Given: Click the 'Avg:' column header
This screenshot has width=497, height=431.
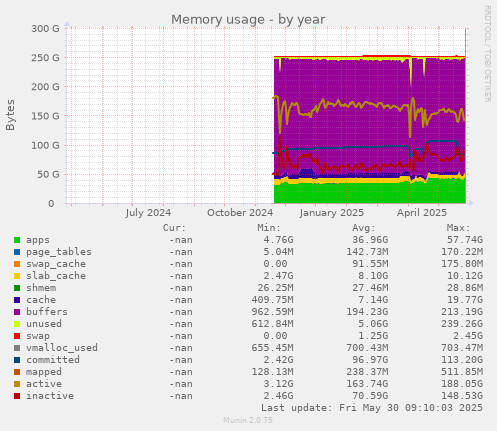Looking at the screenshot, I should point(364,228).
